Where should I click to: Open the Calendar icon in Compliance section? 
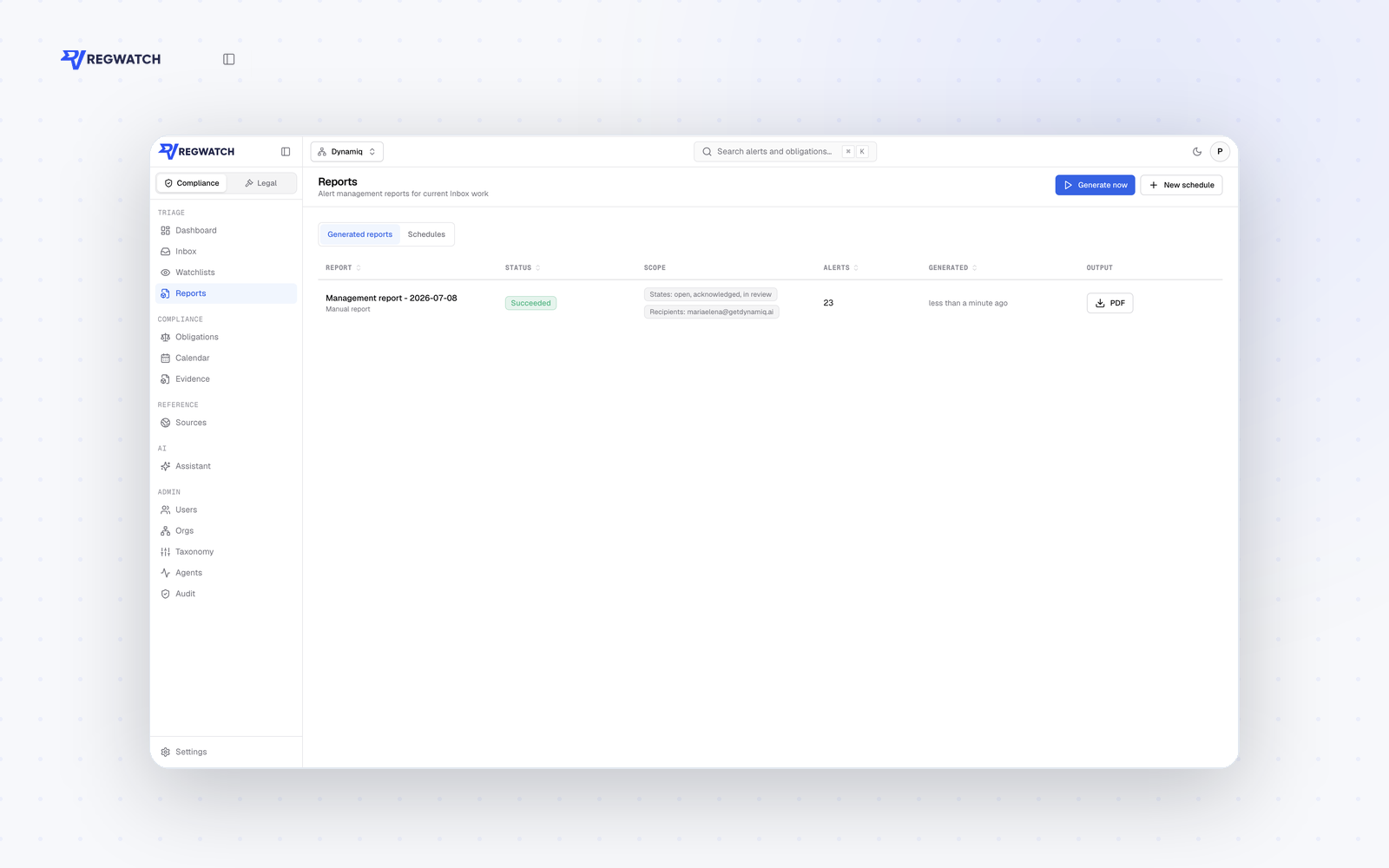(165, 358)
